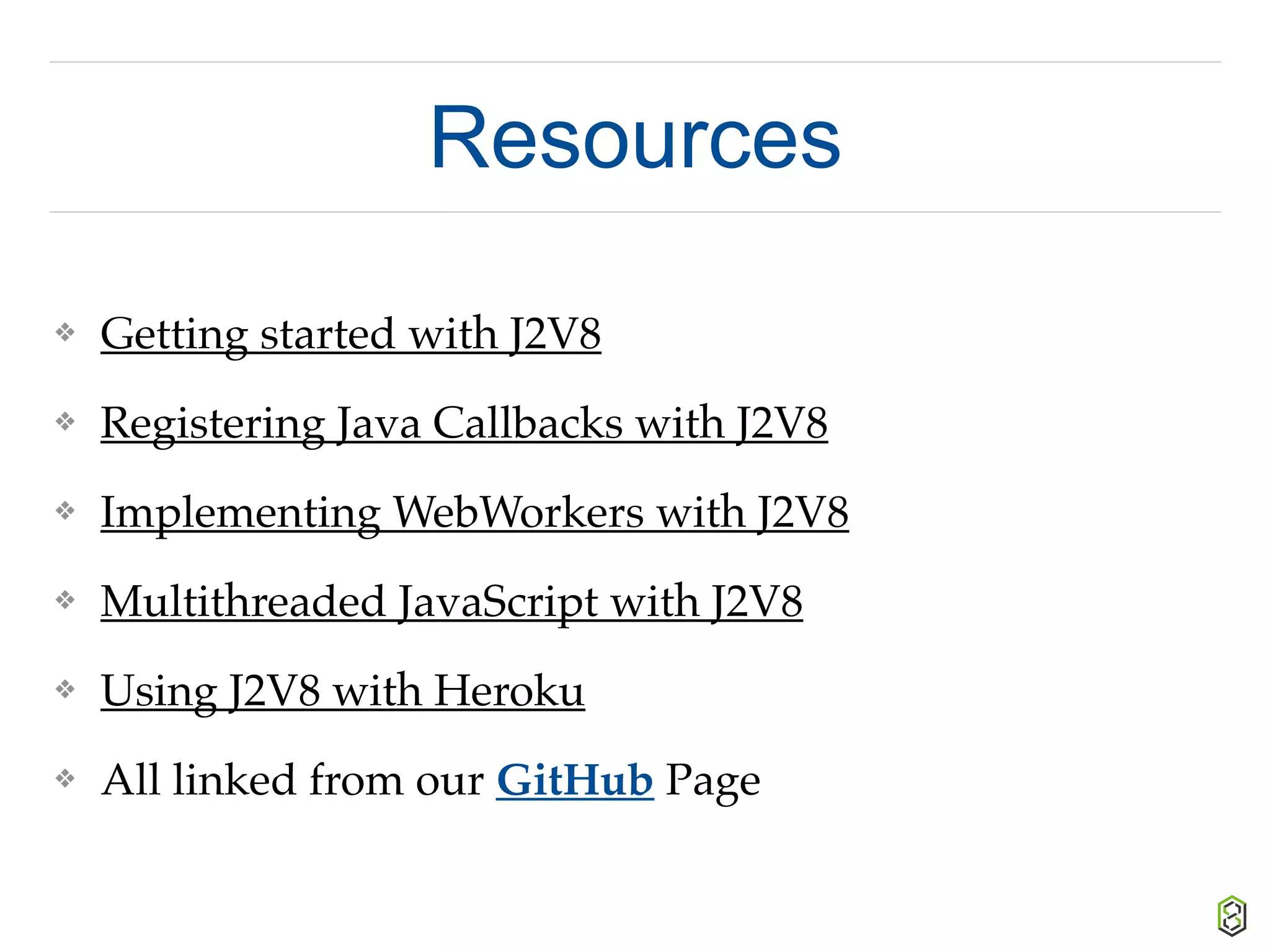Select bullet icon beside Registering Java Callbacks
The image size is (1270, 952).
pos(65,422)
